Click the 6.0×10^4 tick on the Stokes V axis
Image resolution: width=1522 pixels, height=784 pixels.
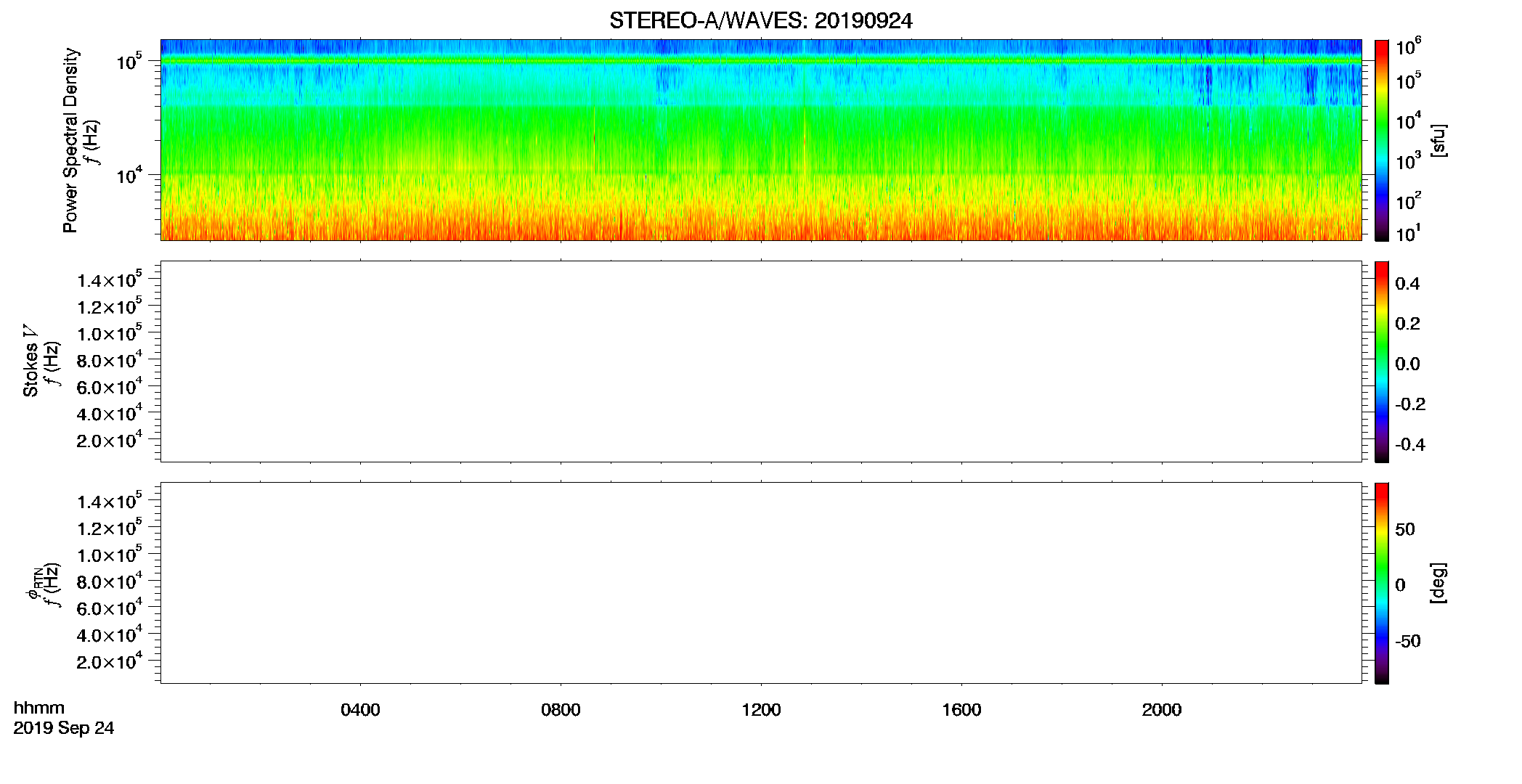(110, 387)
